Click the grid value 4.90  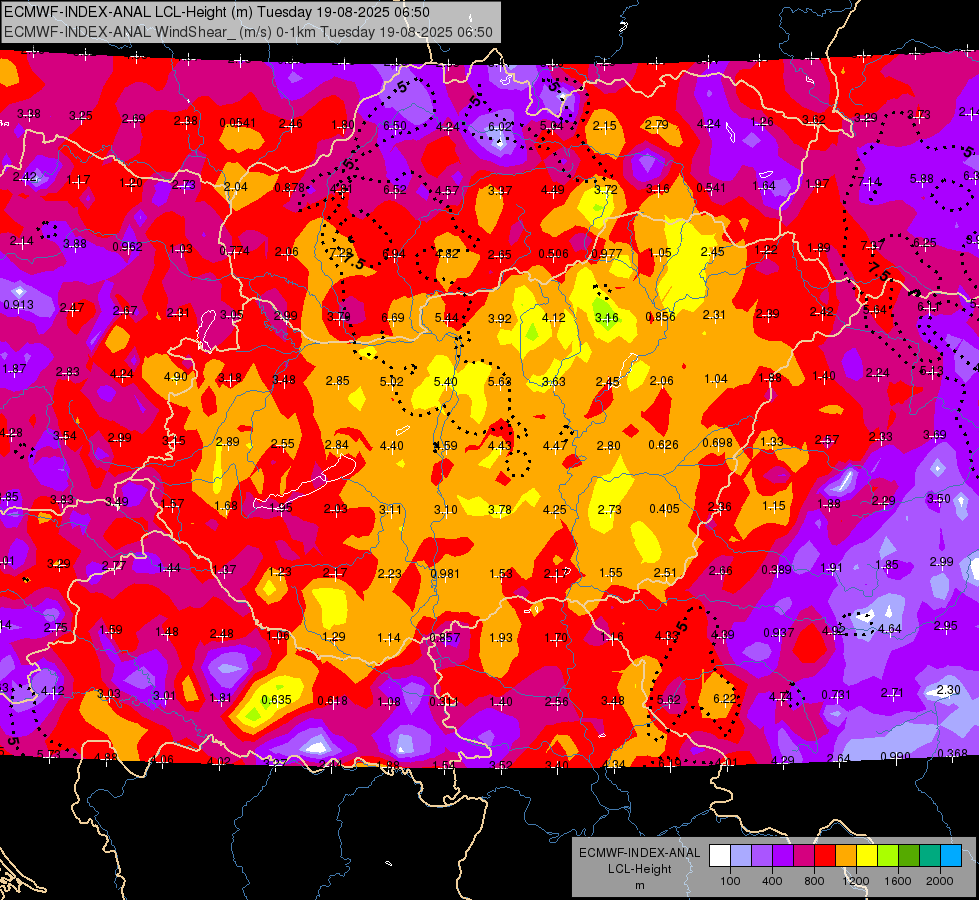175,377
